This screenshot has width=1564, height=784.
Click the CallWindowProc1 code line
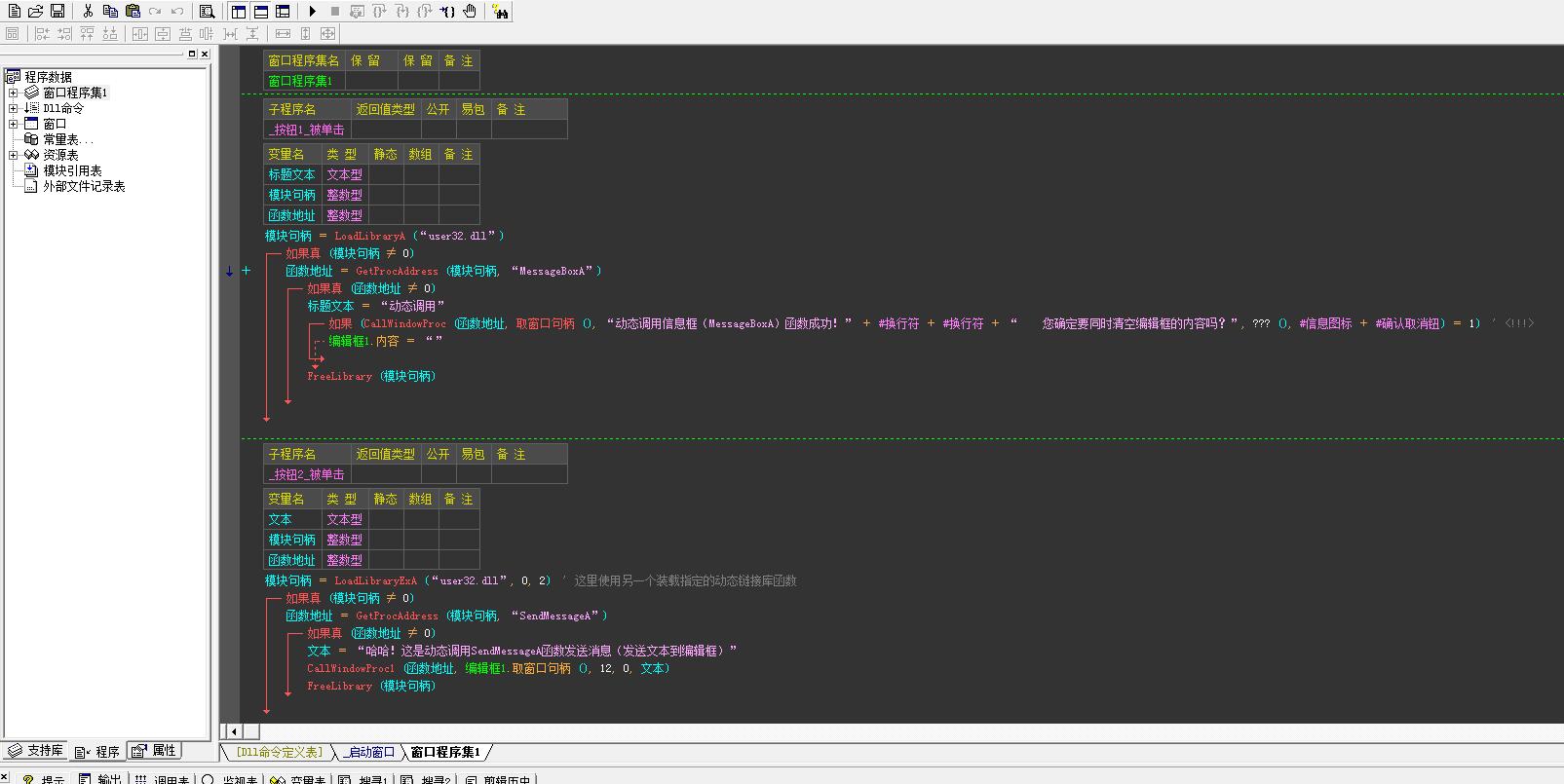tap(488, 668)
